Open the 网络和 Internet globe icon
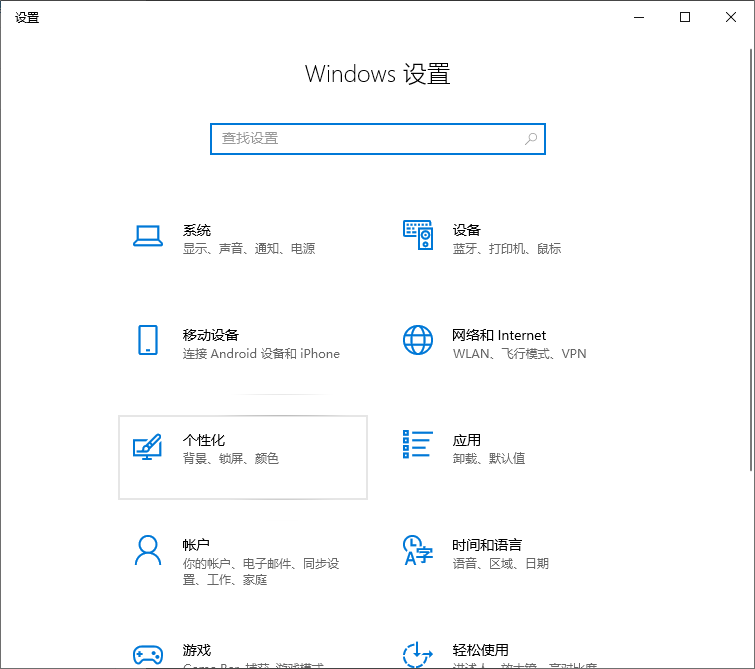The image size is (755, 669). coord(418,340)
